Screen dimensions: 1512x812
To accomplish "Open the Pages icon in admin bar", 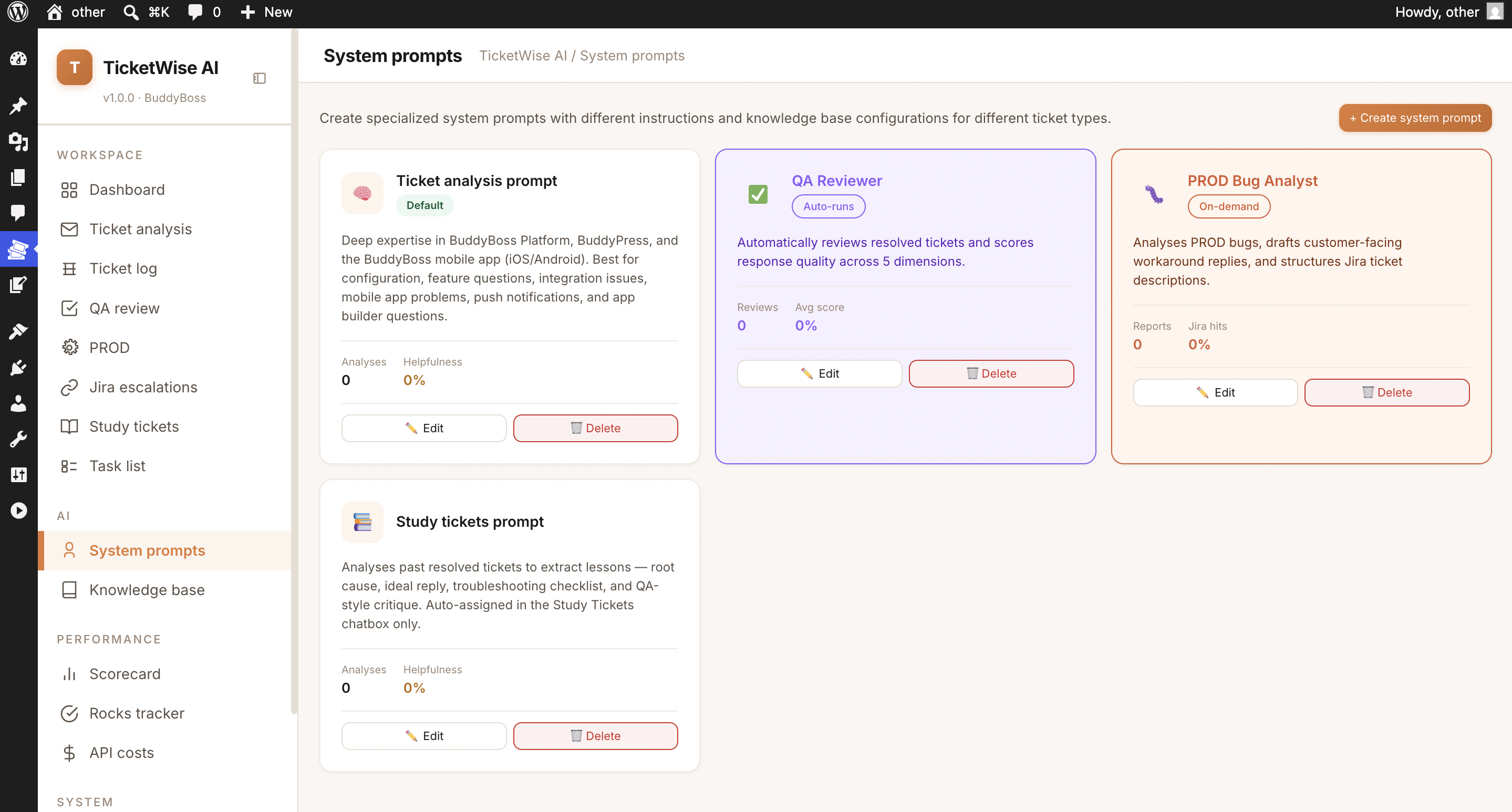I will point(18,177).
